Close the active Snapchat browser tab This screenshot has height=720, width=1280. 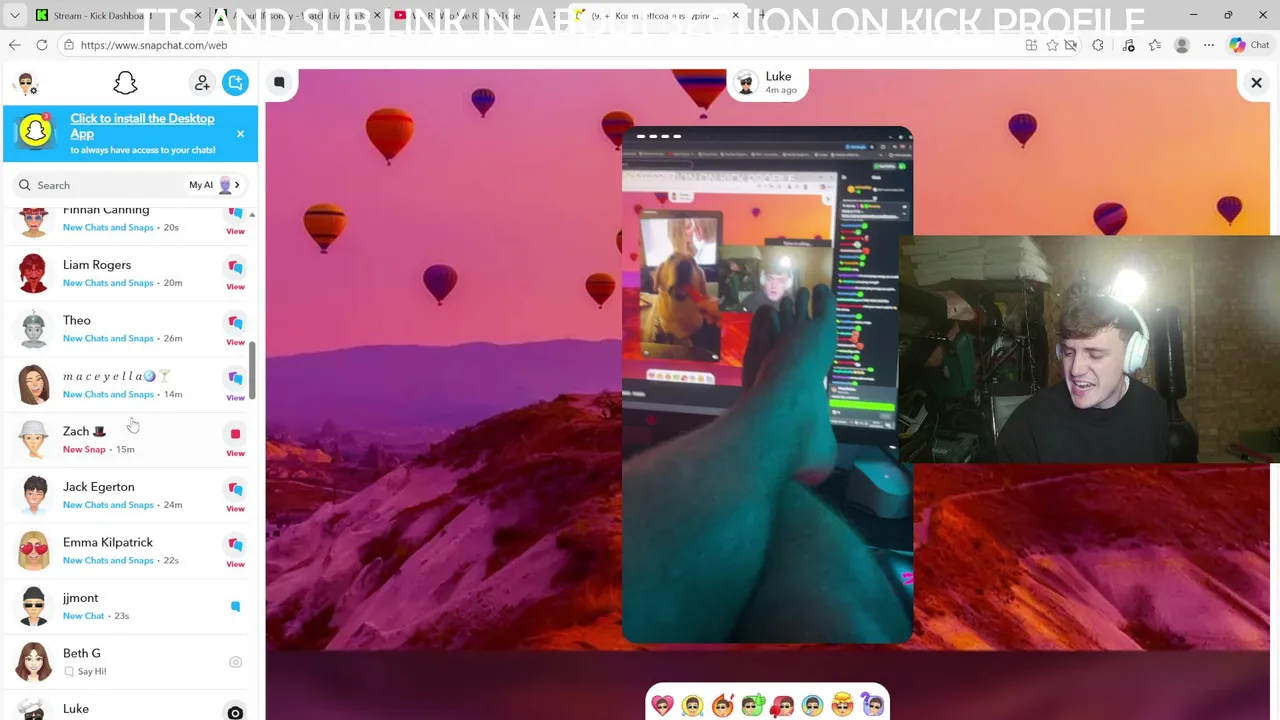pyautogui.click(x=735, y=15)
